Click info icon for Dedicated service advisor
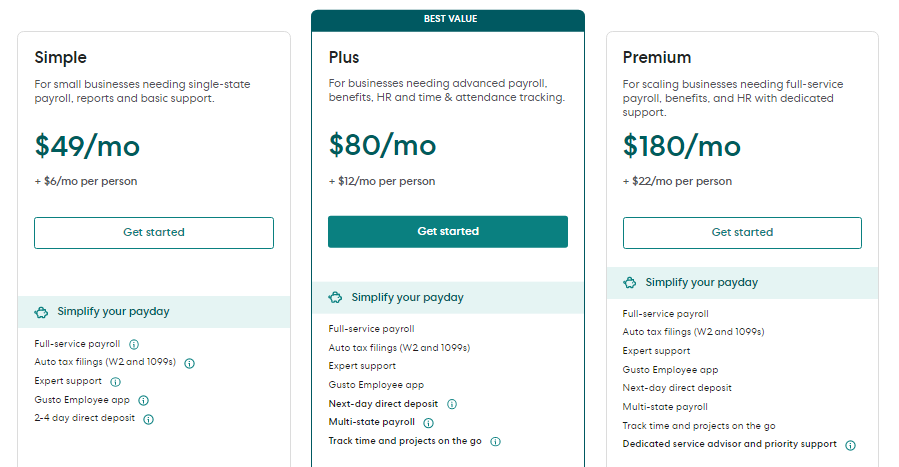This screenshot has width=899, height=467. pyautogui.click(x=850, y=445)
